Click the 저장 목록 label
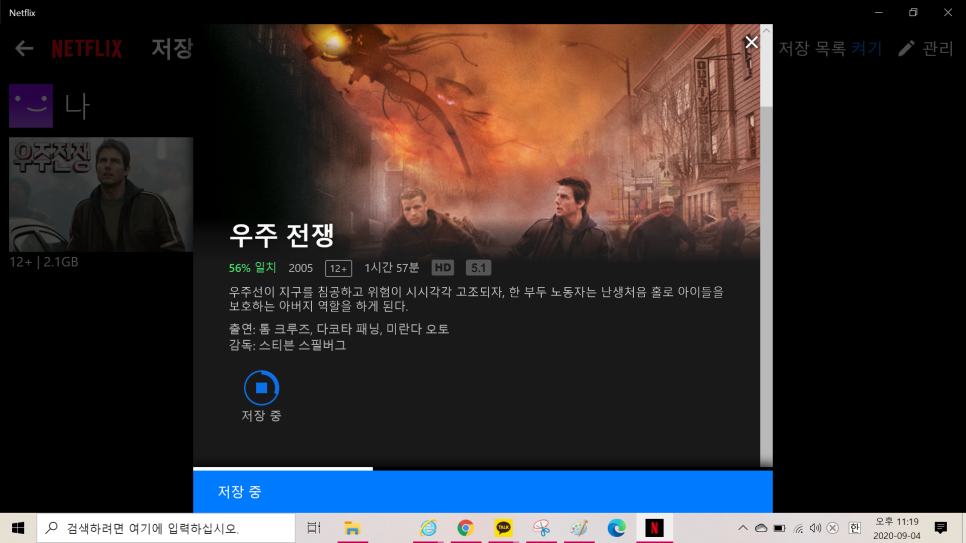Screen dimensions: 966x543 pyautogui.click(x=812, y=48)
